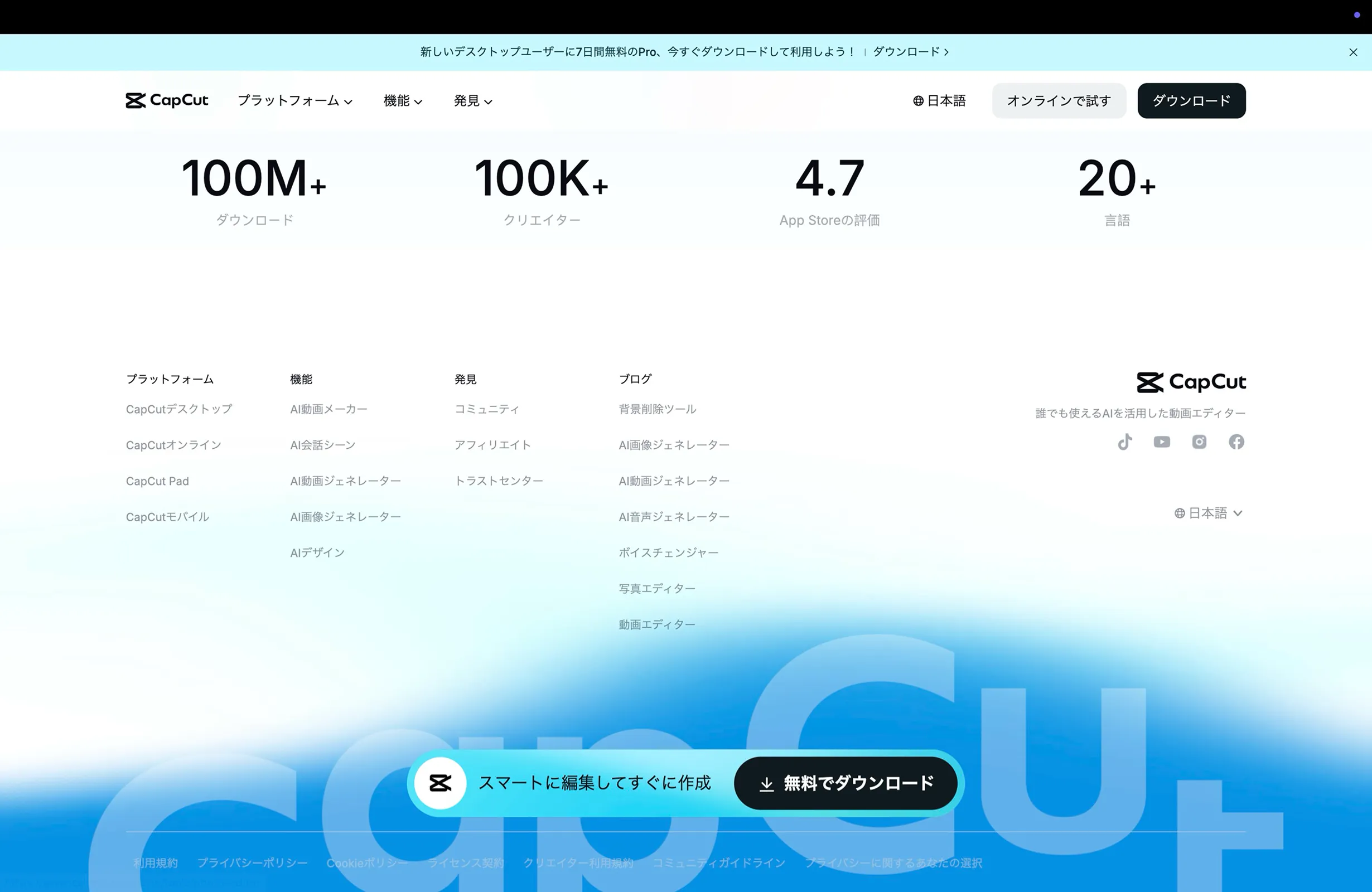
Task: Open AI動画メーカー link
Action: pos(328,409)
